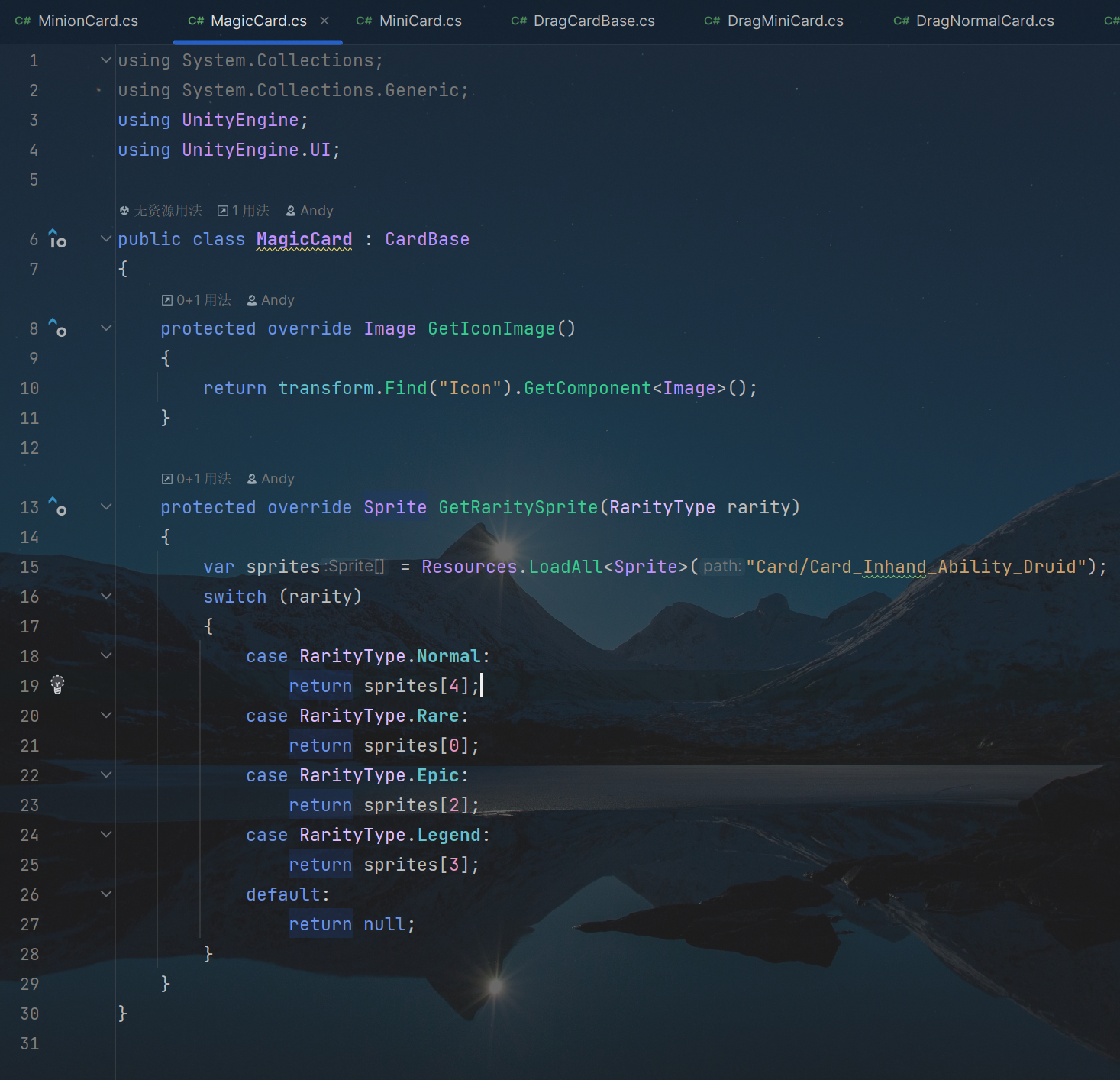Viewport: 1120px width, 1080px height.
Task: Fold the default case section
Action: click(106, 894)
